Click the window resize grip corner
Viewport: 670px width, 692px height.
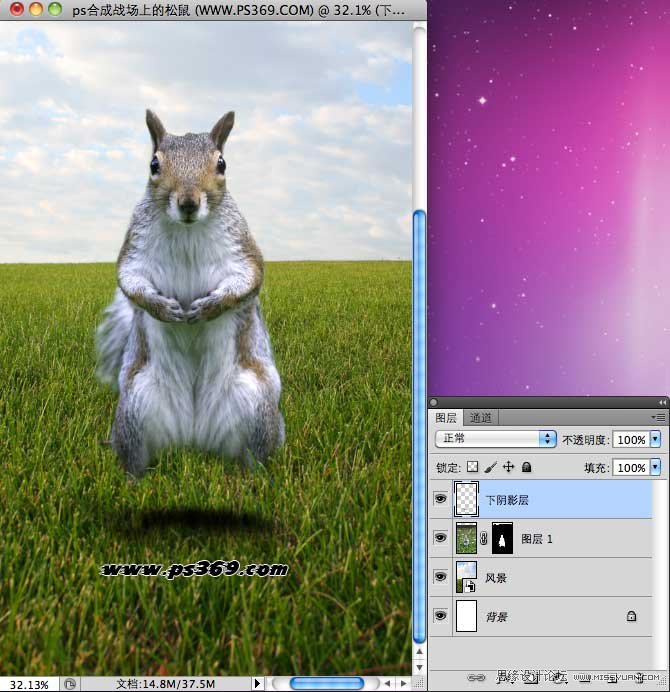419,684
